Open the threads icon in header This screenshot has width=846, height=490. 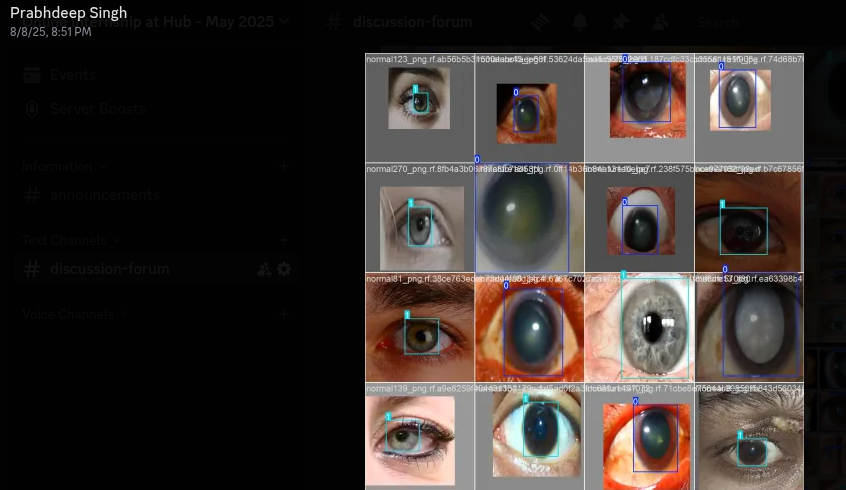(x=540, y=21)
